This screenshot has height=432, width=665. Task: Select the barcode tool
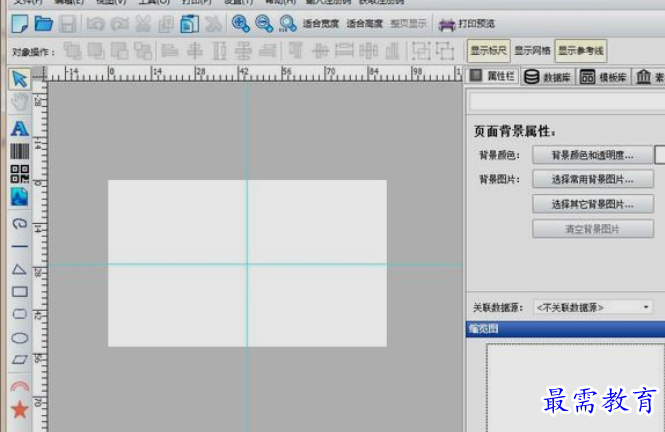pos(20,151)
